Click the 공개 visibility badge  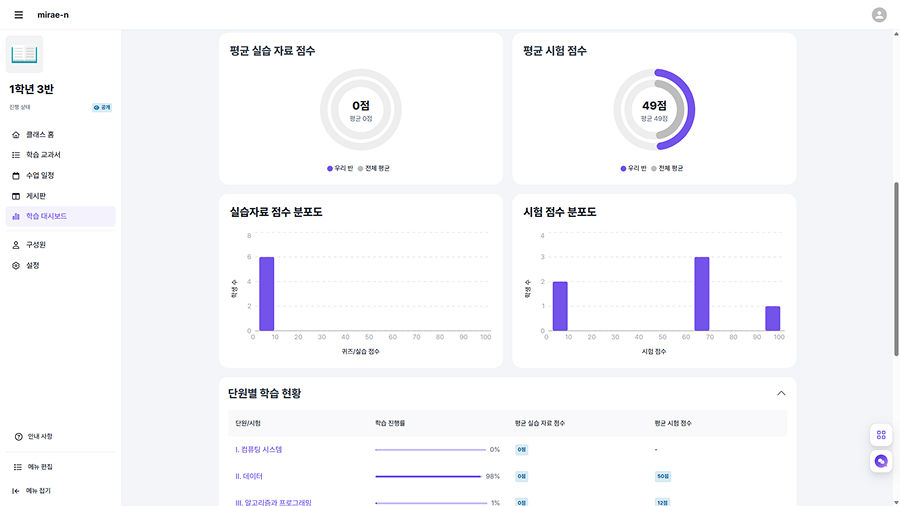102,107
